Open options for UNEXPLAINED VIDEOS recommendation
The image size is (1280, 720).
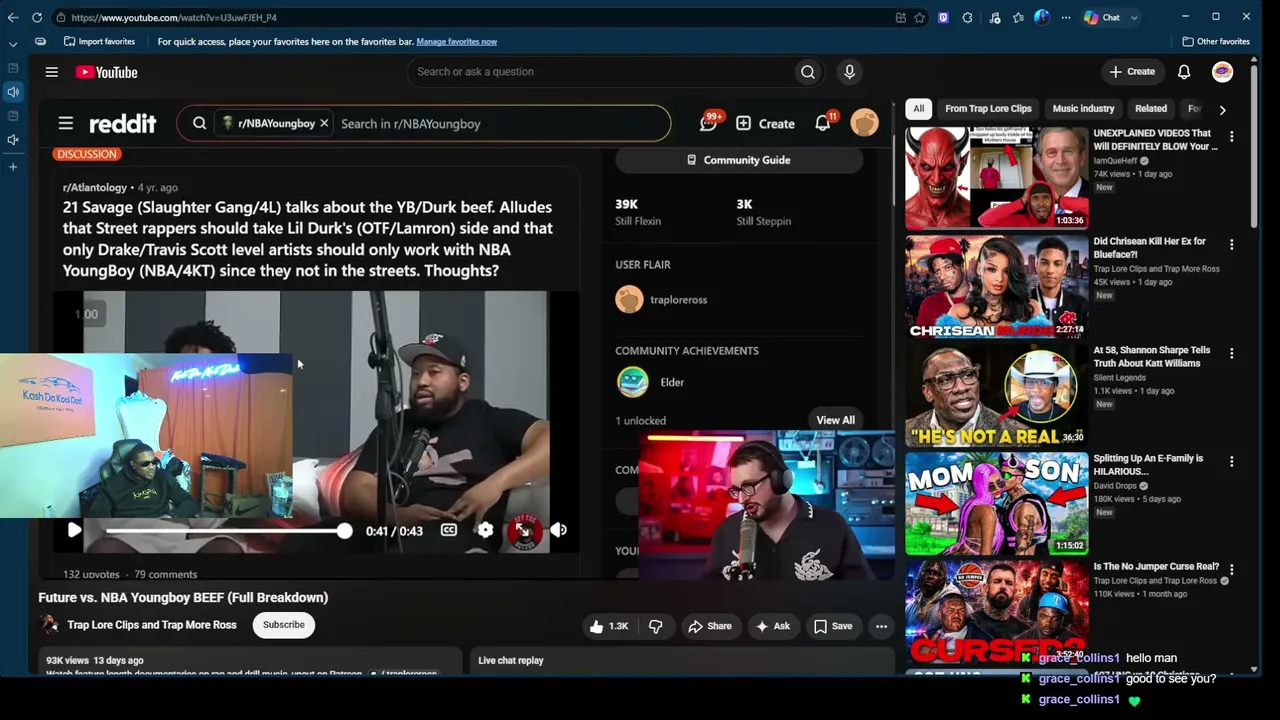1232,136
